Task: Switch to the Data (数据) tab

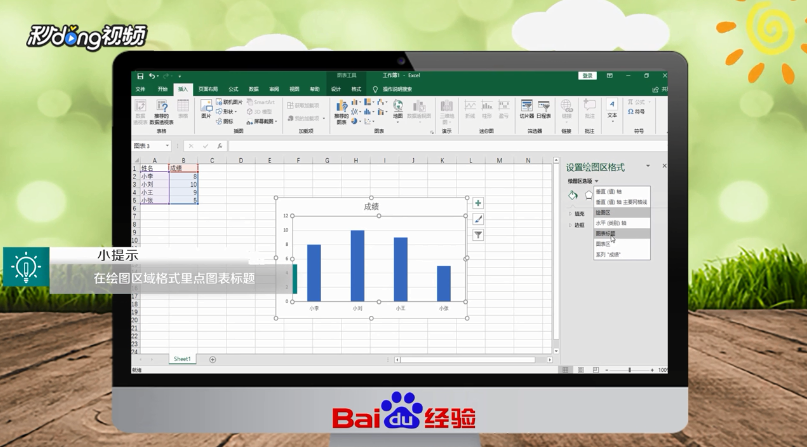Action: click(253, 90)
